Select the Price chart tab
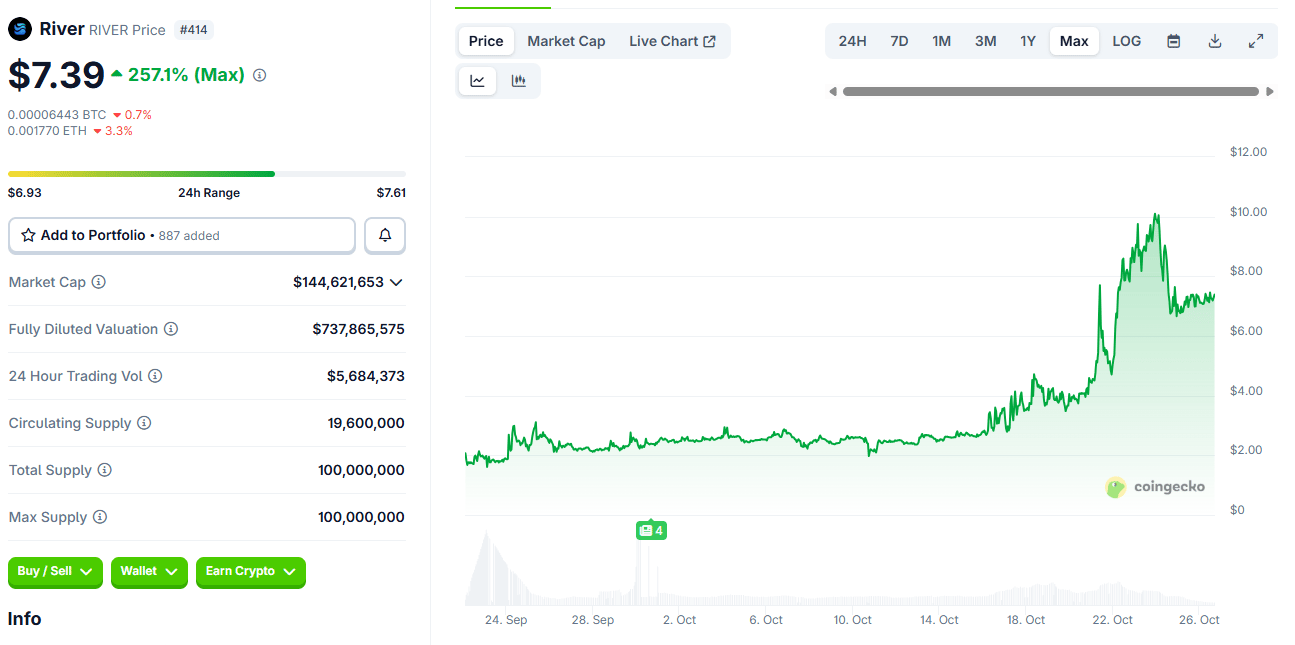Screen dimensions: 1295x645 (x=486, y=41)
